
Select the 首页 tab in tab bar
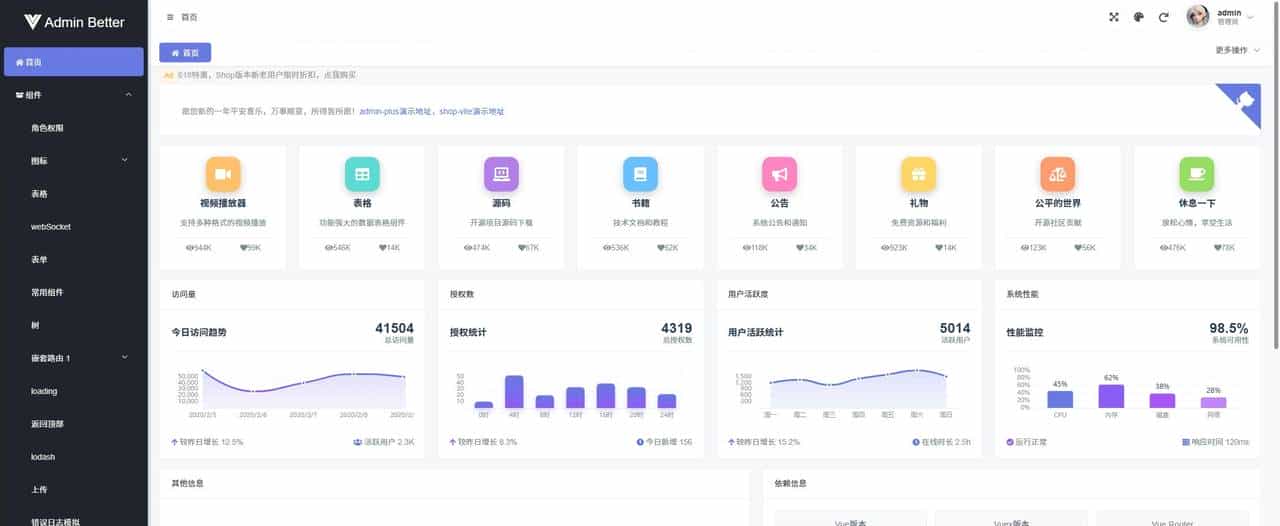(x=185, y=53)
